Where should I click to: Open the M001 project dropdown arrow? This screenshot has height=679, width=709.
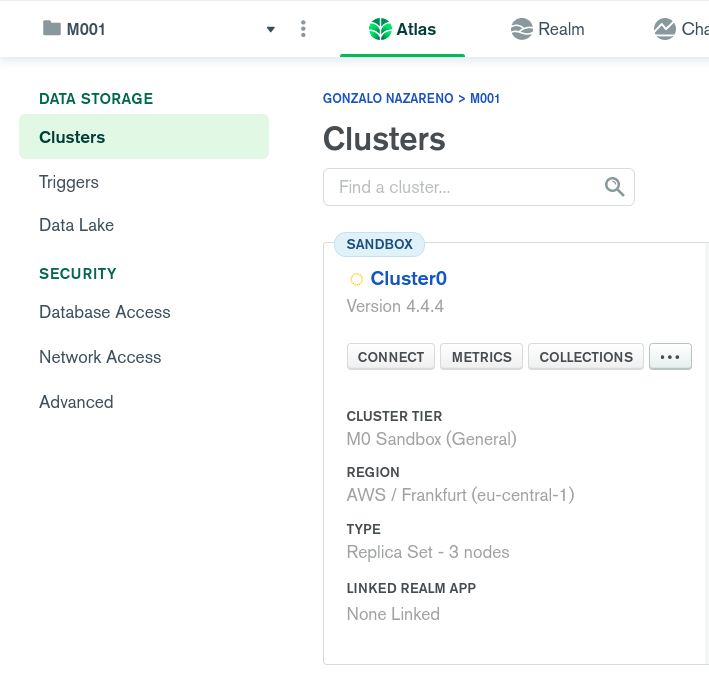270,30
